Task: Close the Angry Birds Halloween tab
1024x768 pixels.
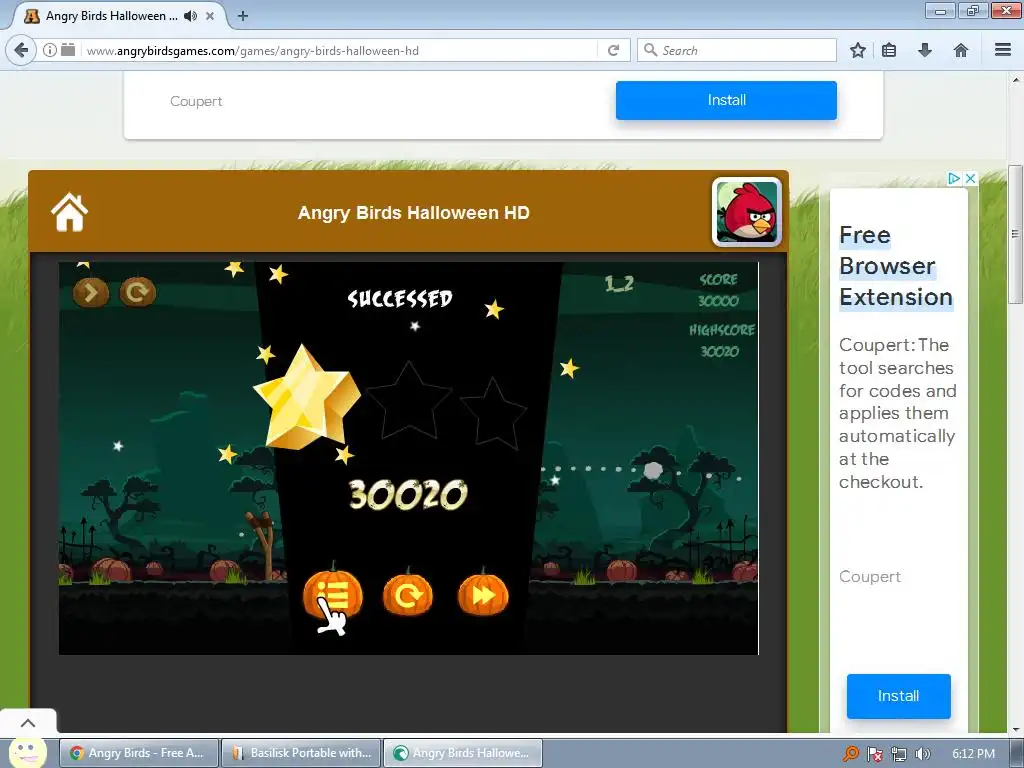Action: [210, 16]
